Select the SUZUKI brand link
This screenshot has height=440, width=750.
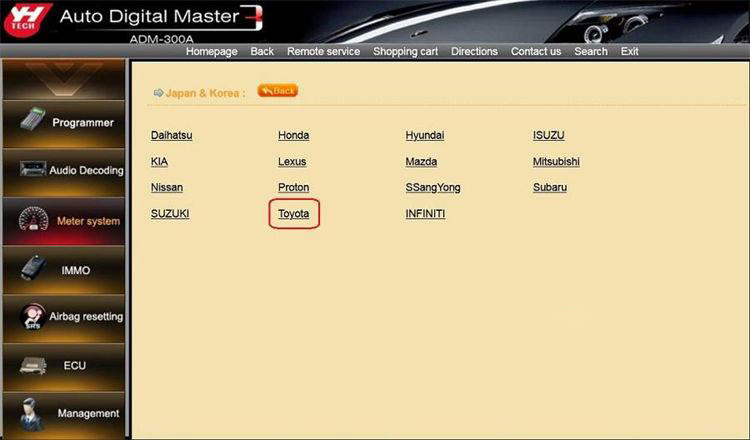(x=170, y=214)
